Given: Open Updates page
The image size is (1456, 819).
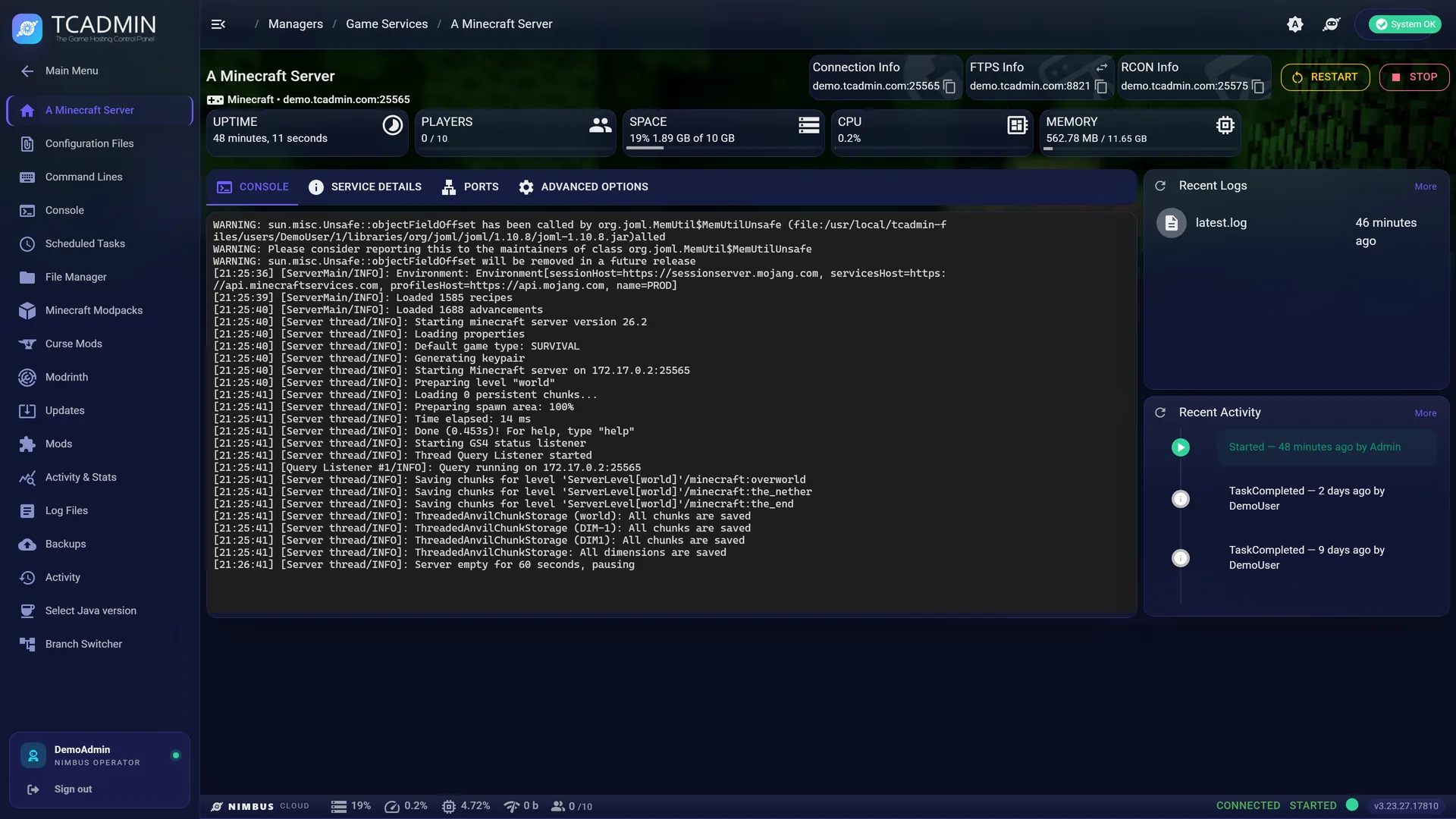Looking at the screenshot, I should (99, 411).
